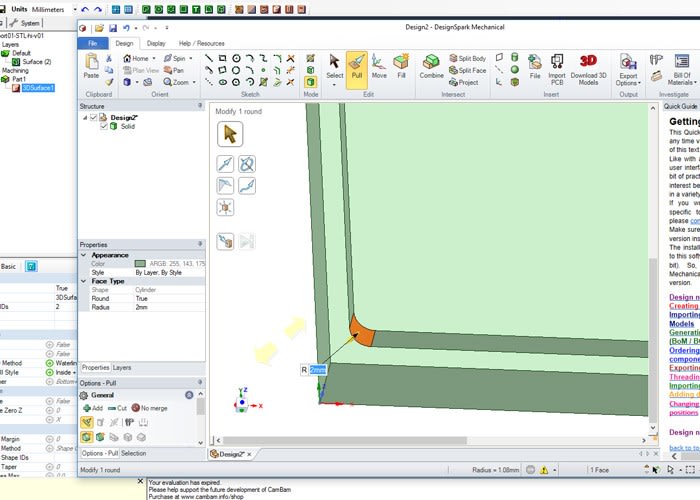Pick the Circle sketch tool
Image resolution: width=700 pixels, height=500 pixels.
[x=236, y=58]
